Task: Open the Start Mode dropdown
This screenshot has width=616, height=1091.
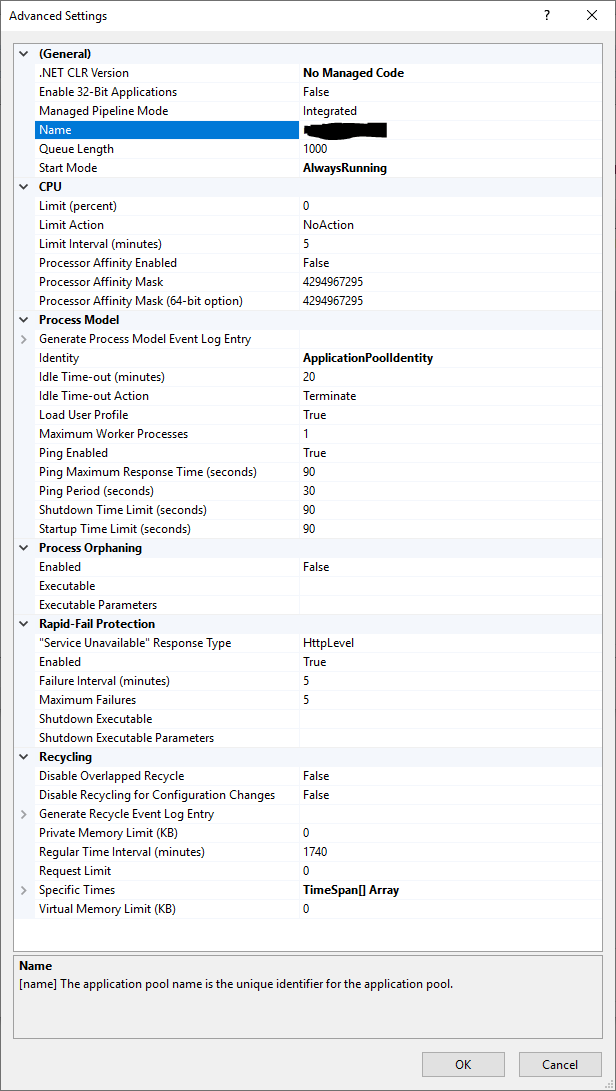Action: click(400, 167)
